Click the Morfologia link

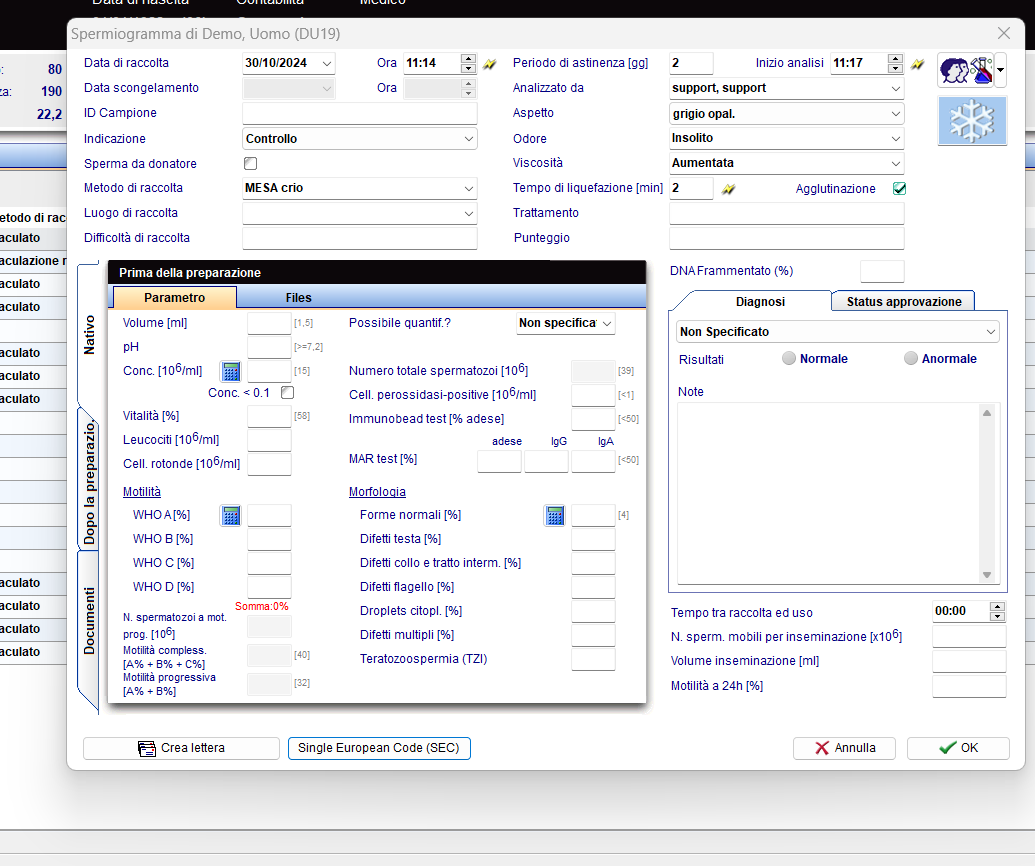click(377, 492)
